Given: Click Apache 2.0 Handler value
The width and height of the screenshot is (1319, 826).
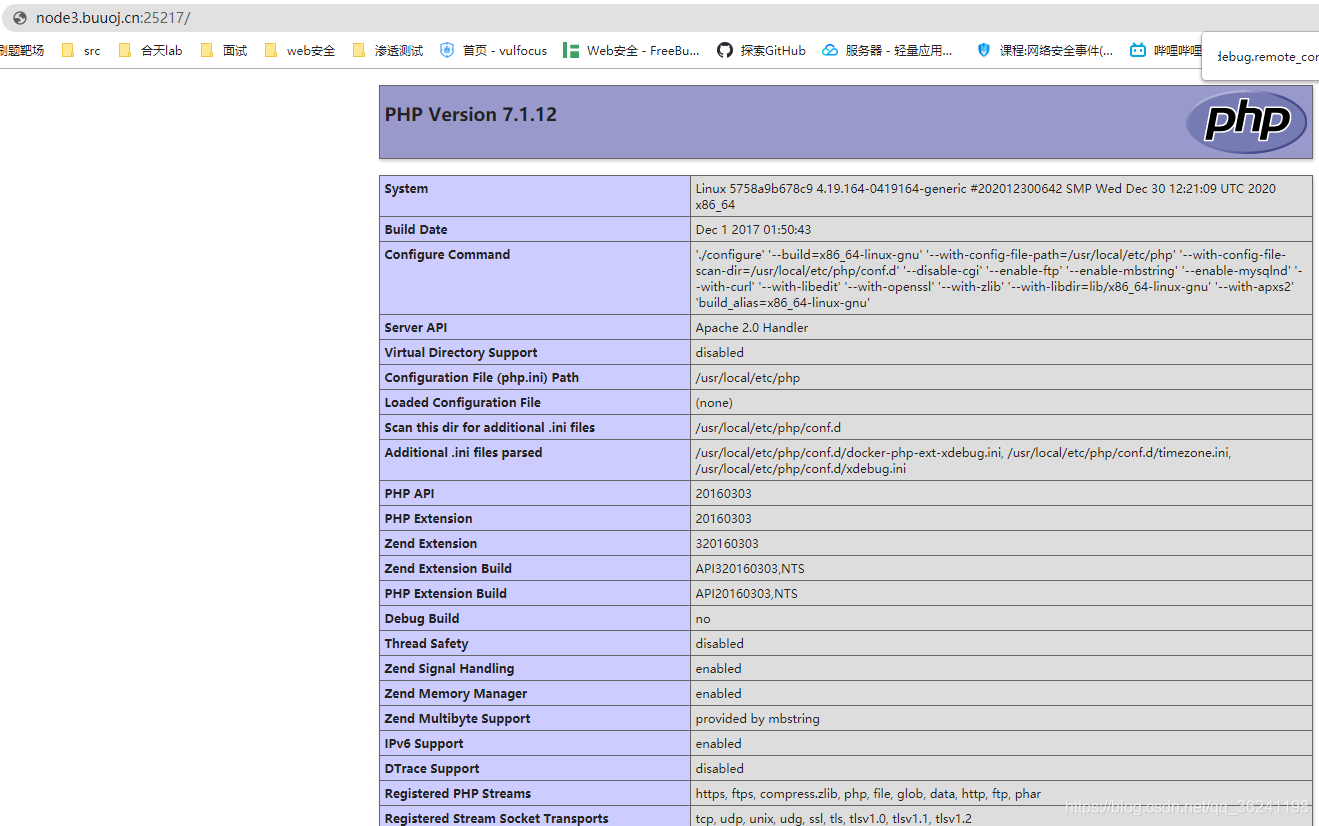Looking at the screenshot, I should coord(752,328).
